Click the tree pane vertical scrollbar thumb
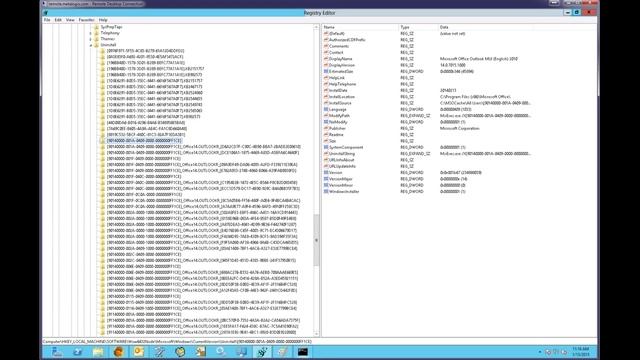The height and width of the screenshot is (360, 640). (316, 240)
